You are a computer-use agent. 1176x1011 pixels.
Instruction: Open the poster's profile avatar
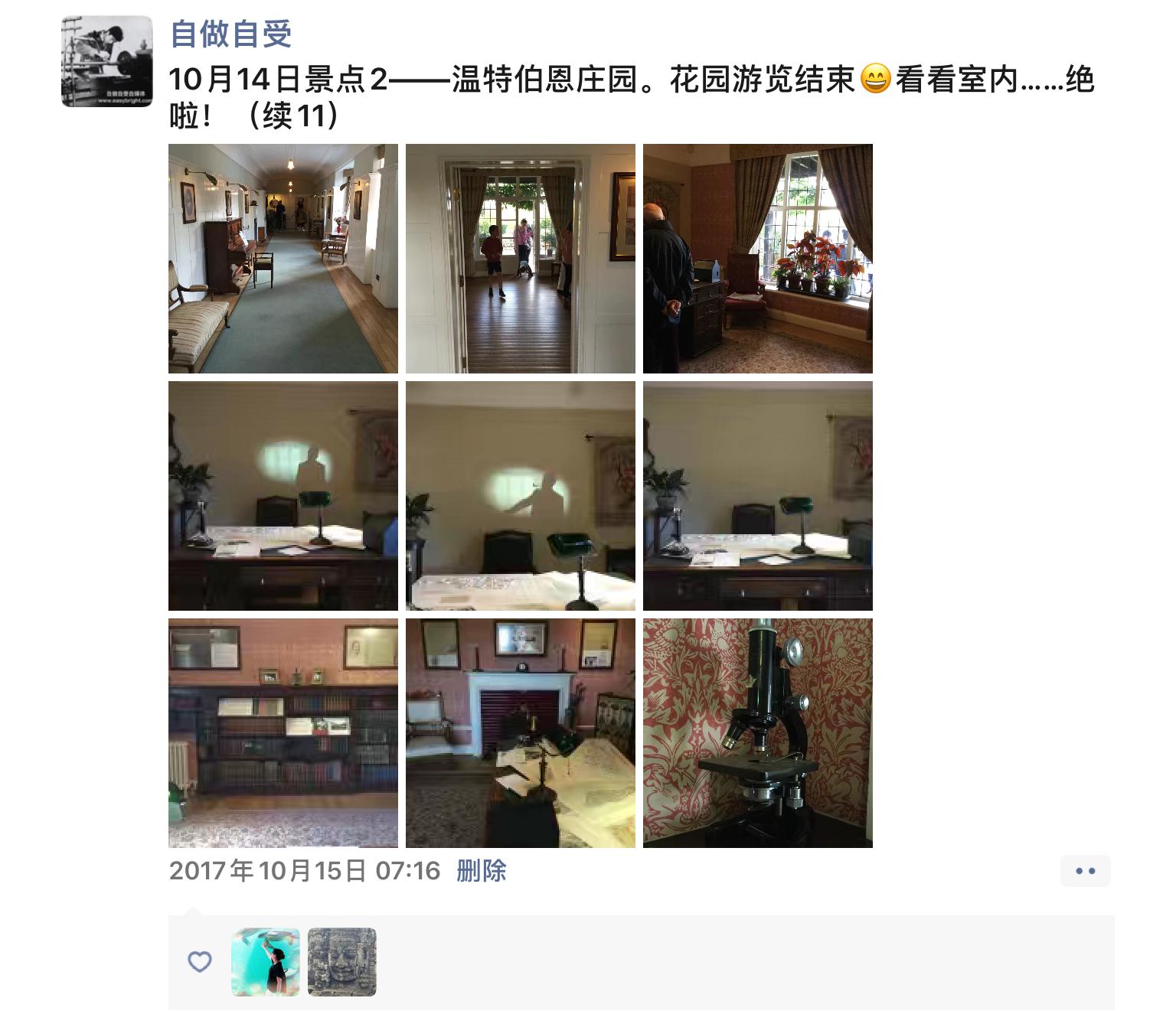coord(107,61)
